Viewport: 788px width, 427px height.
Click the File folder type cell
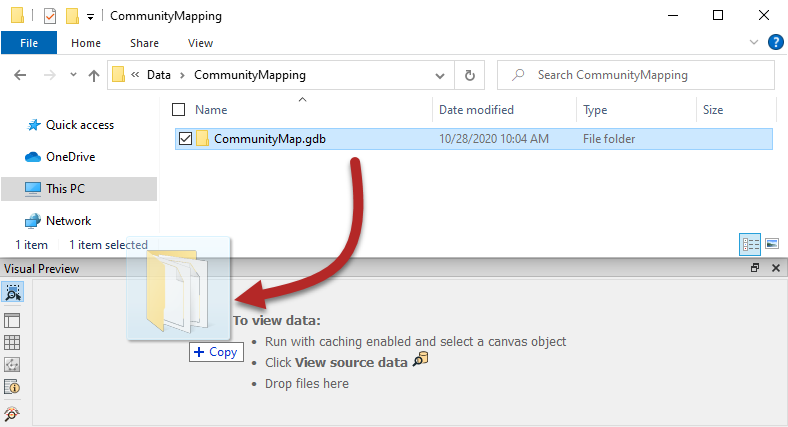[x=609, y=139]
